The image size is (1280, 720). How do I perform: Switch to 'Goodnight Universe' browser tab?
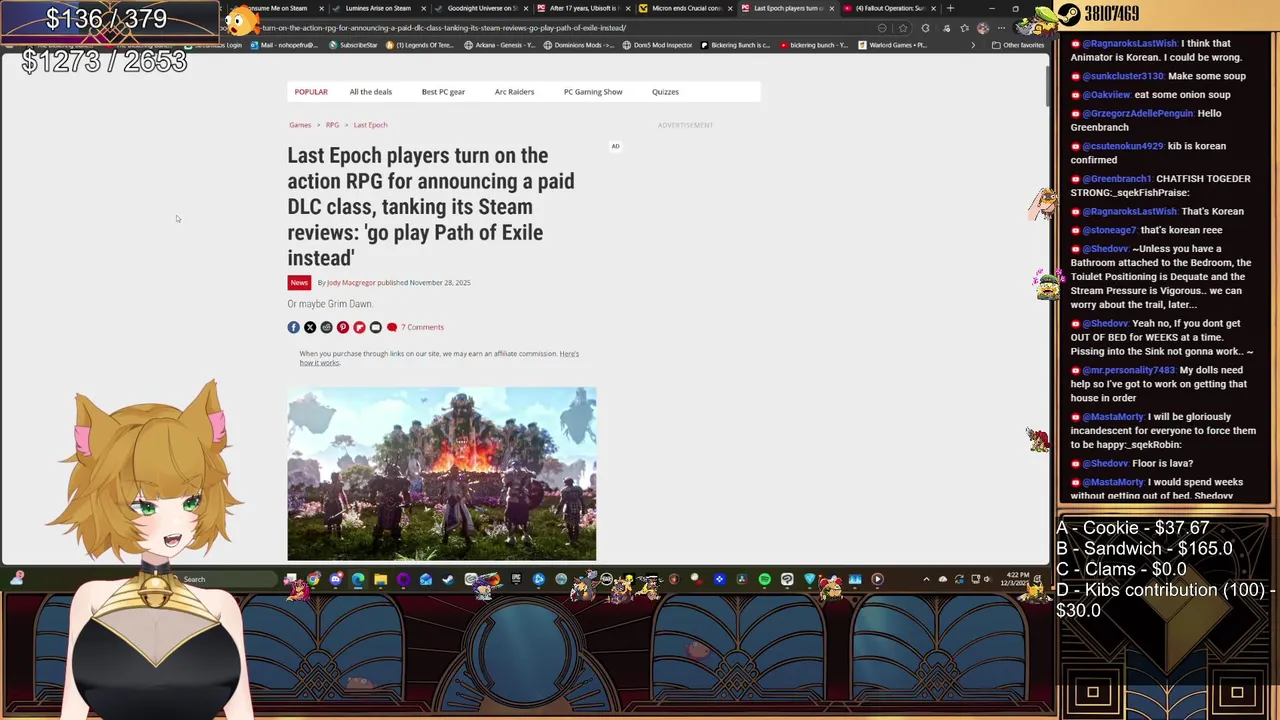tap(480, 8)
